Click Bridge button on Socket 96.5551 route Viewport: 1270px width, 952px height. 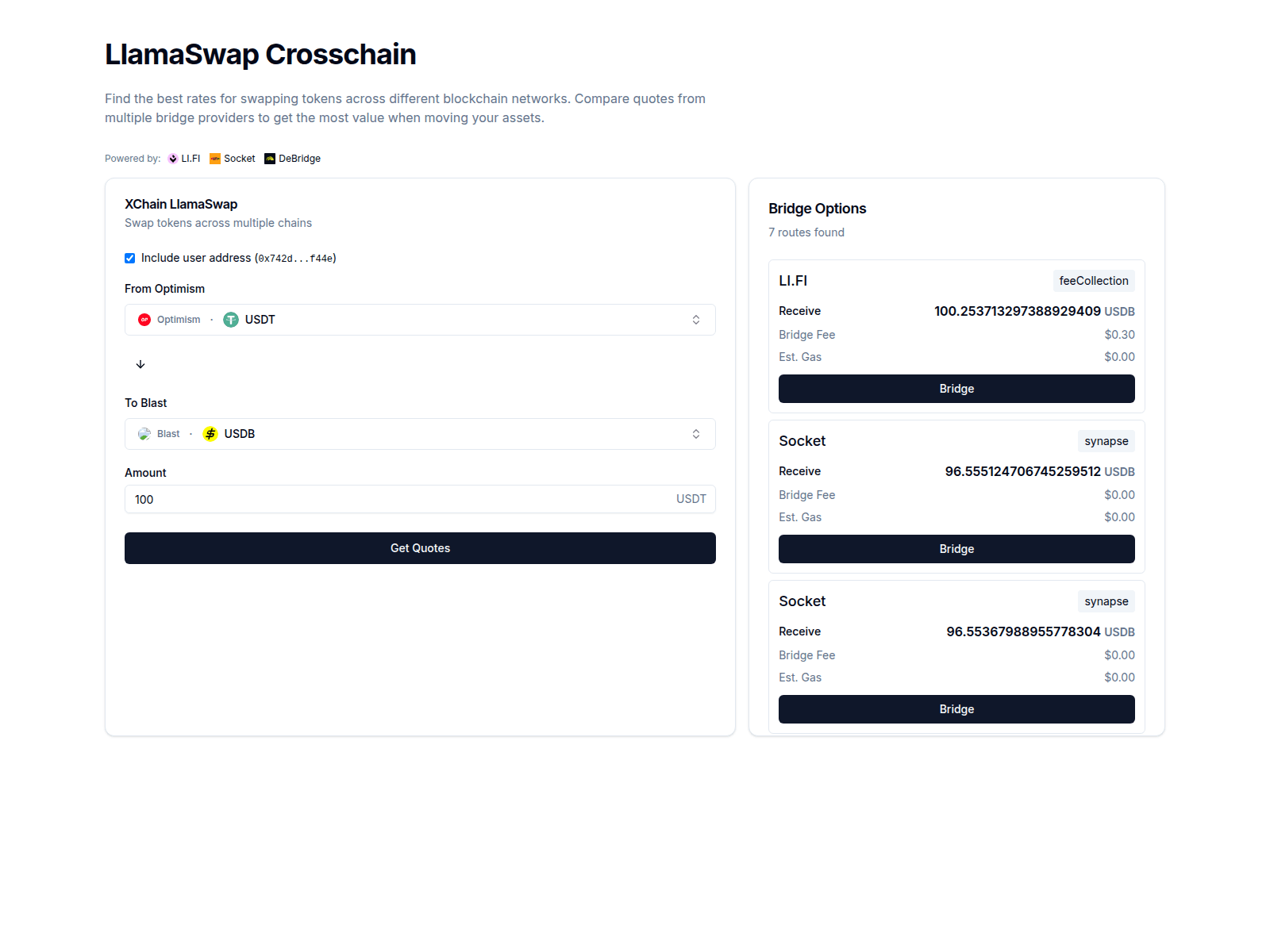(956, 549)
